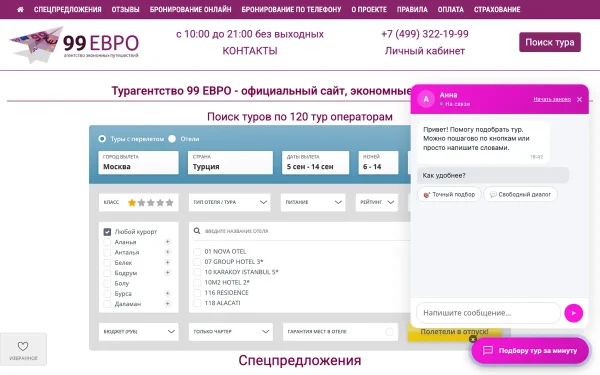Toggle the Гарантия мест в отеле checkbox

pyautogui.click(x=389, y=332)
